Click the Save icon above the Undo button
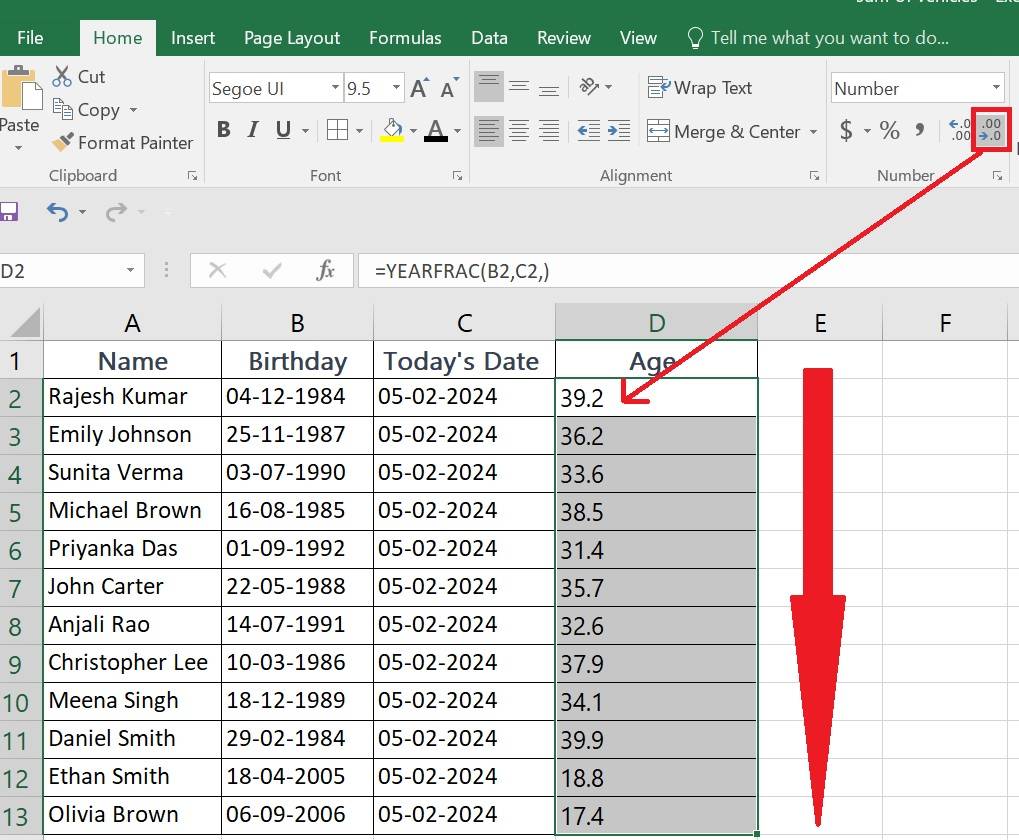Image resolution: width=1019 pixels, height=840 pixels. (12, 210)
